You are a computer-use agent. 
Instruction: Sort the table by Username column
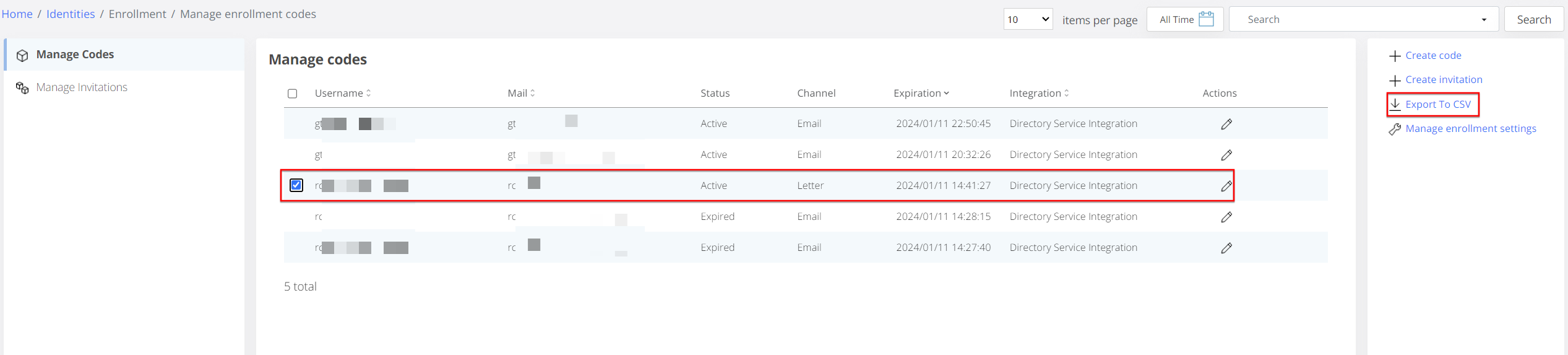coord(342,93)
